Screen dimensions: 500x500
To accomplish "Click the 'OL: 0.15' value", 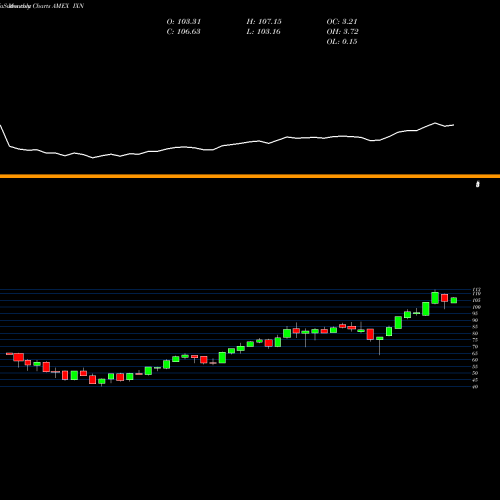I will click(x=342, y=42).
